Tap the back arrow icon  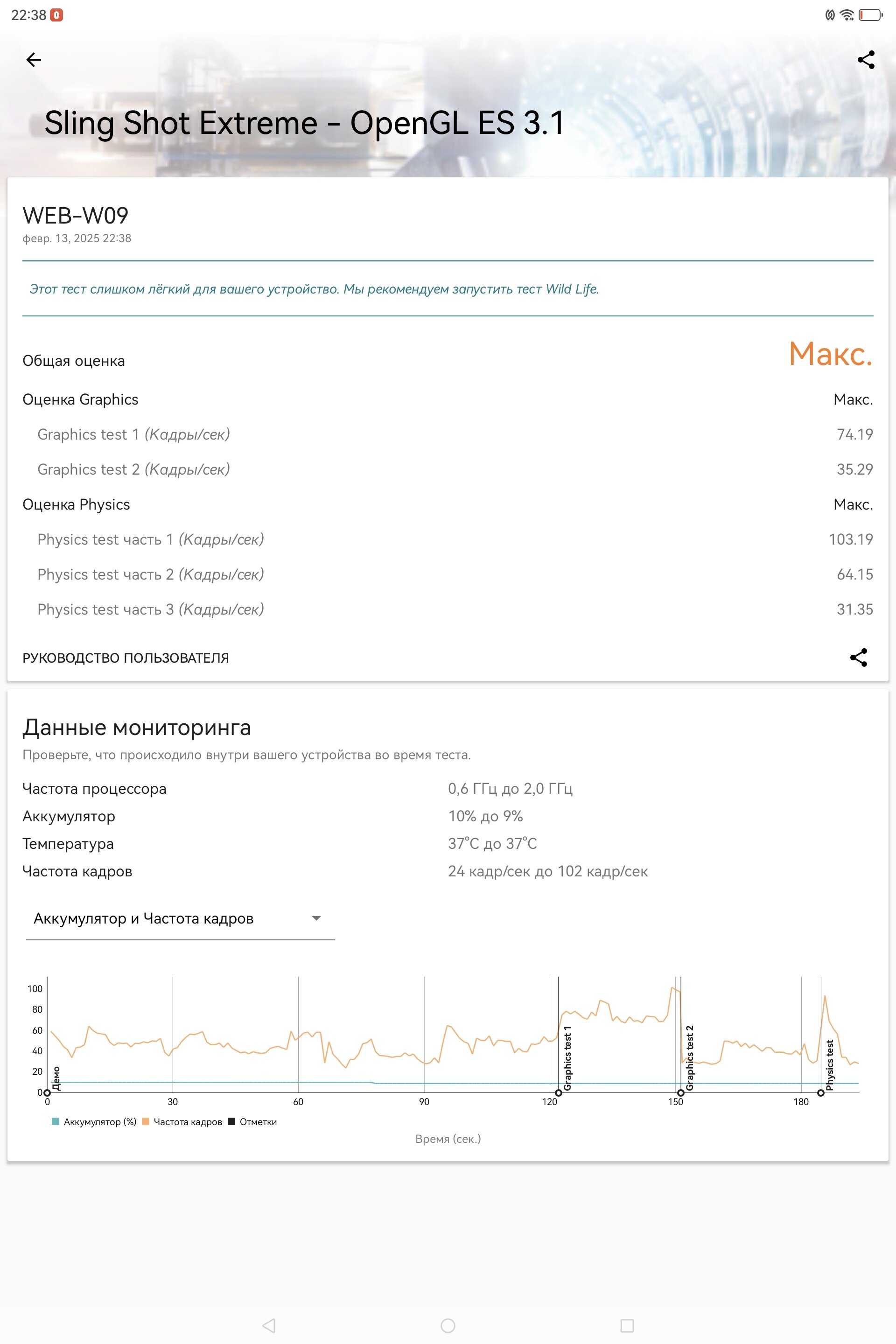[34, 59]
